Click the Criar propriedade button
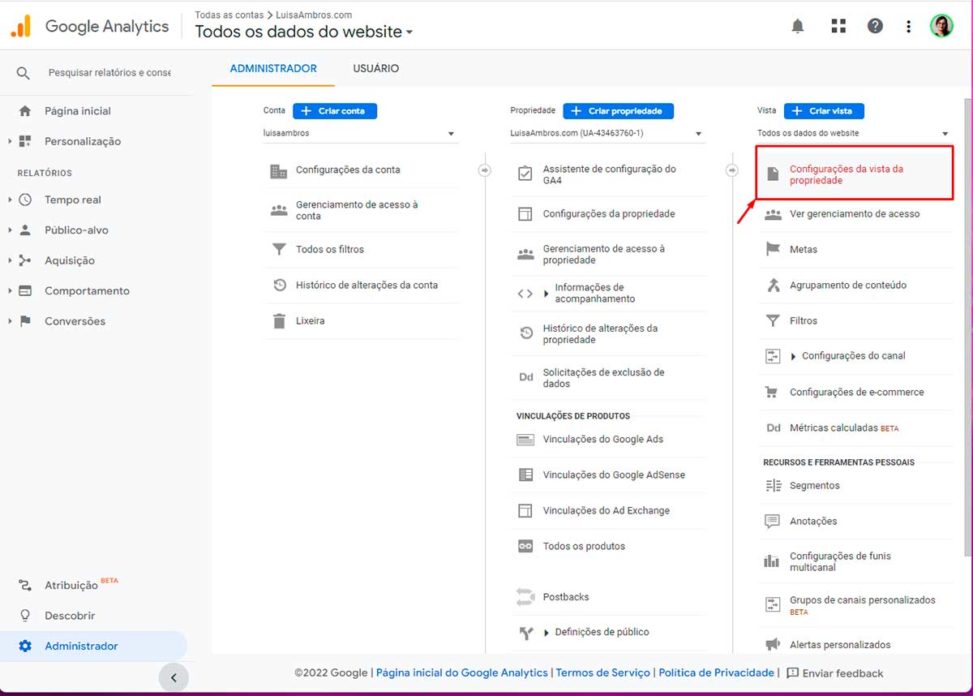Image resolution: width=973 pixels, height=696 pixels. [x=618, y=111]
